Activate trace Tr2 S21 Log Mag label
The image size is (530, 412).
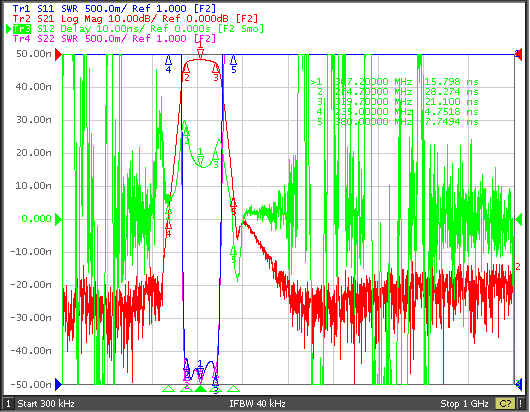pos(135,19)
